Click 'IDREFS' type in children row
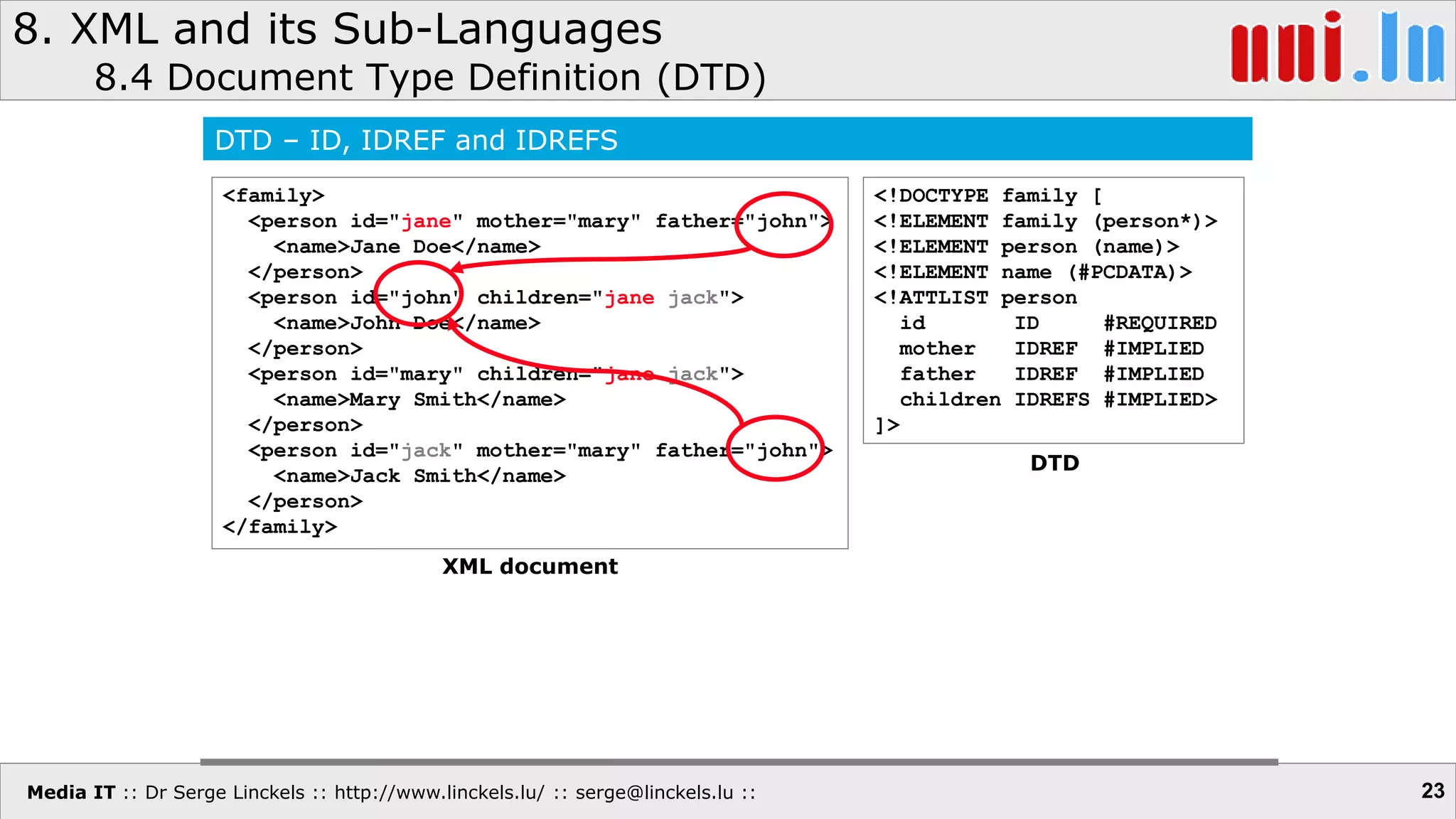 [1051, 400]
